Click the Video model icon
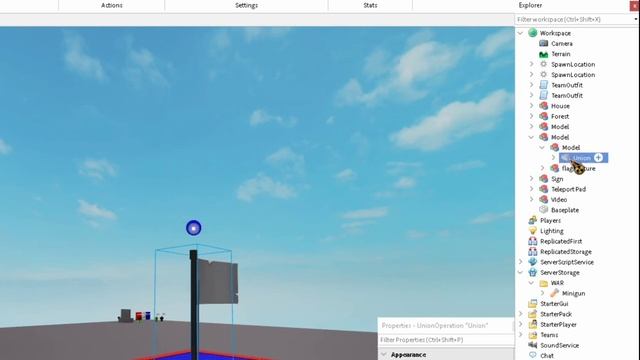Screen dimensions: 640x360 (x=543, y=200)
